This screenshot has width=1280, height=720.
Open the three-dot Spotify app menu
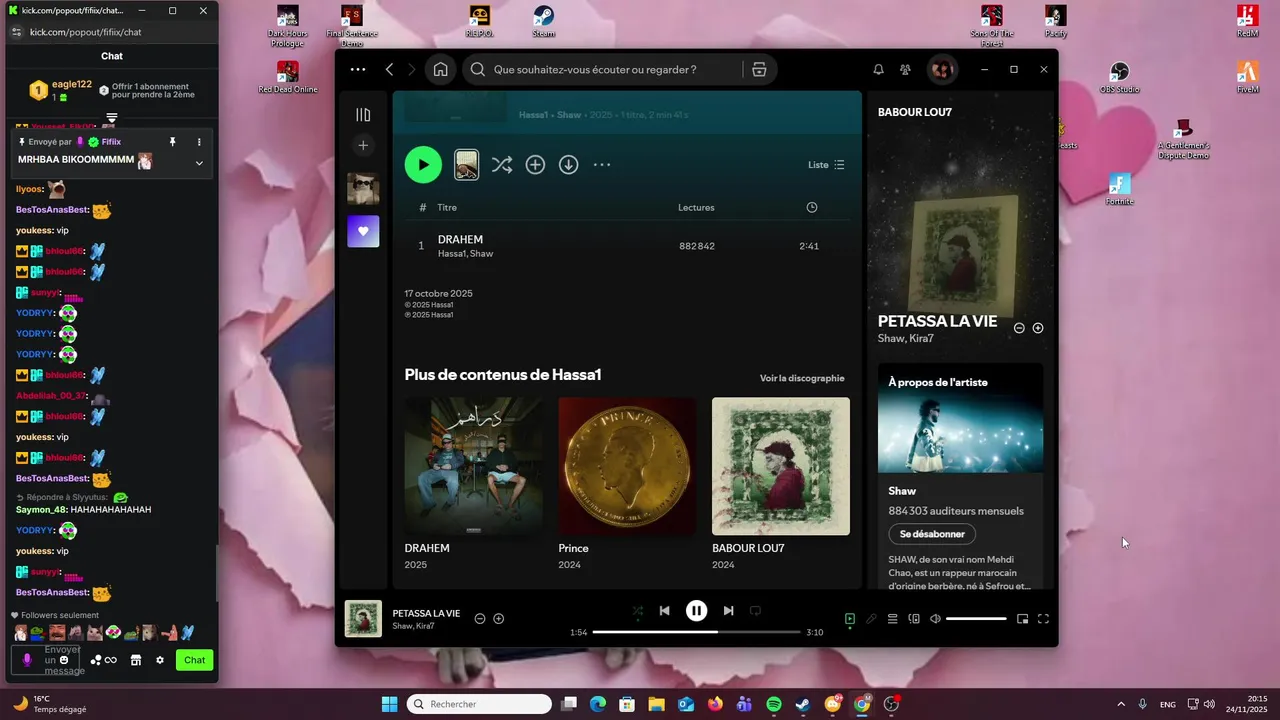[x=358, y=70]
